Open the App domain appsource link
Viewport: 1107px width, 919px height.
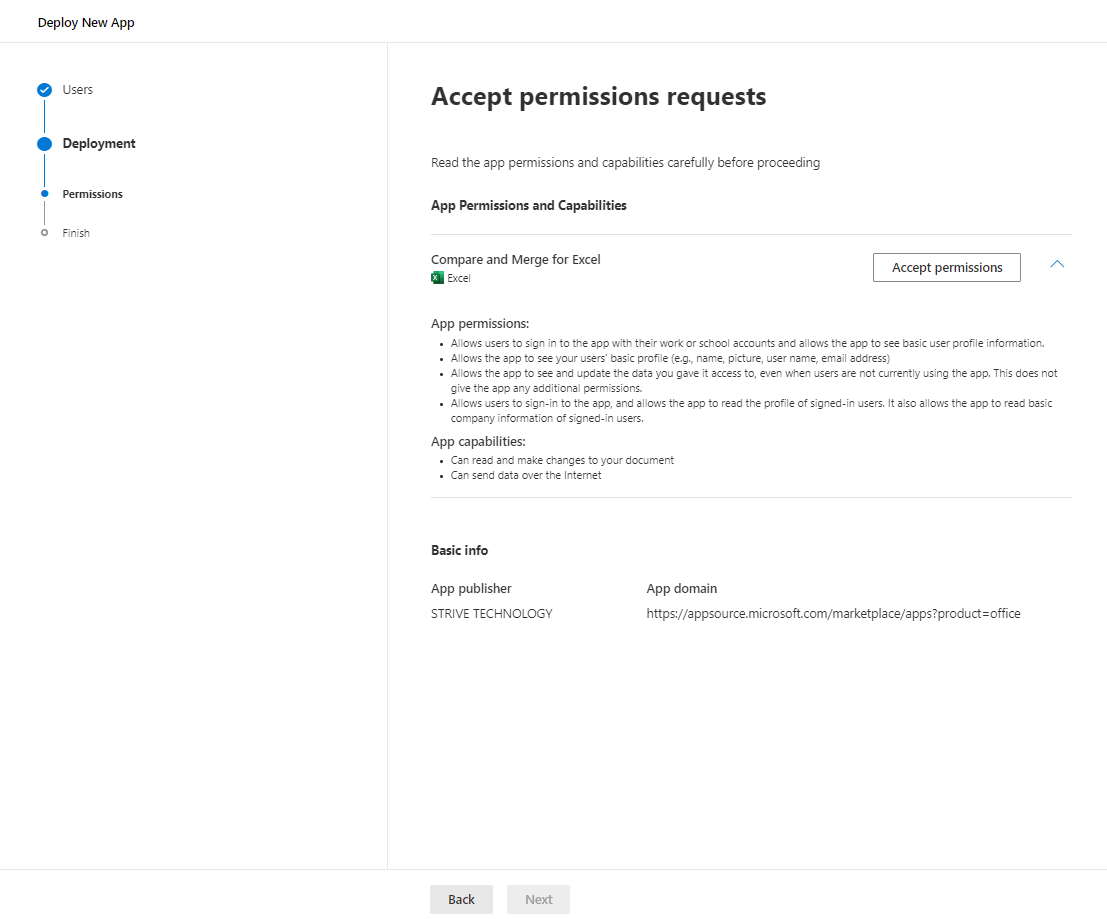(x=833, y=613)
